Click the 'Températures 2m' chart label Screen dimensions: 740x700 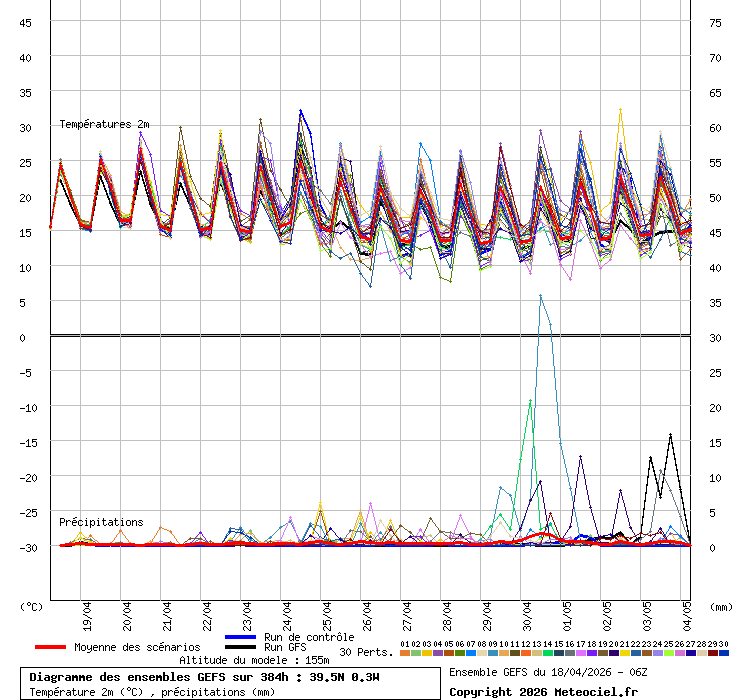coord(104,124)
